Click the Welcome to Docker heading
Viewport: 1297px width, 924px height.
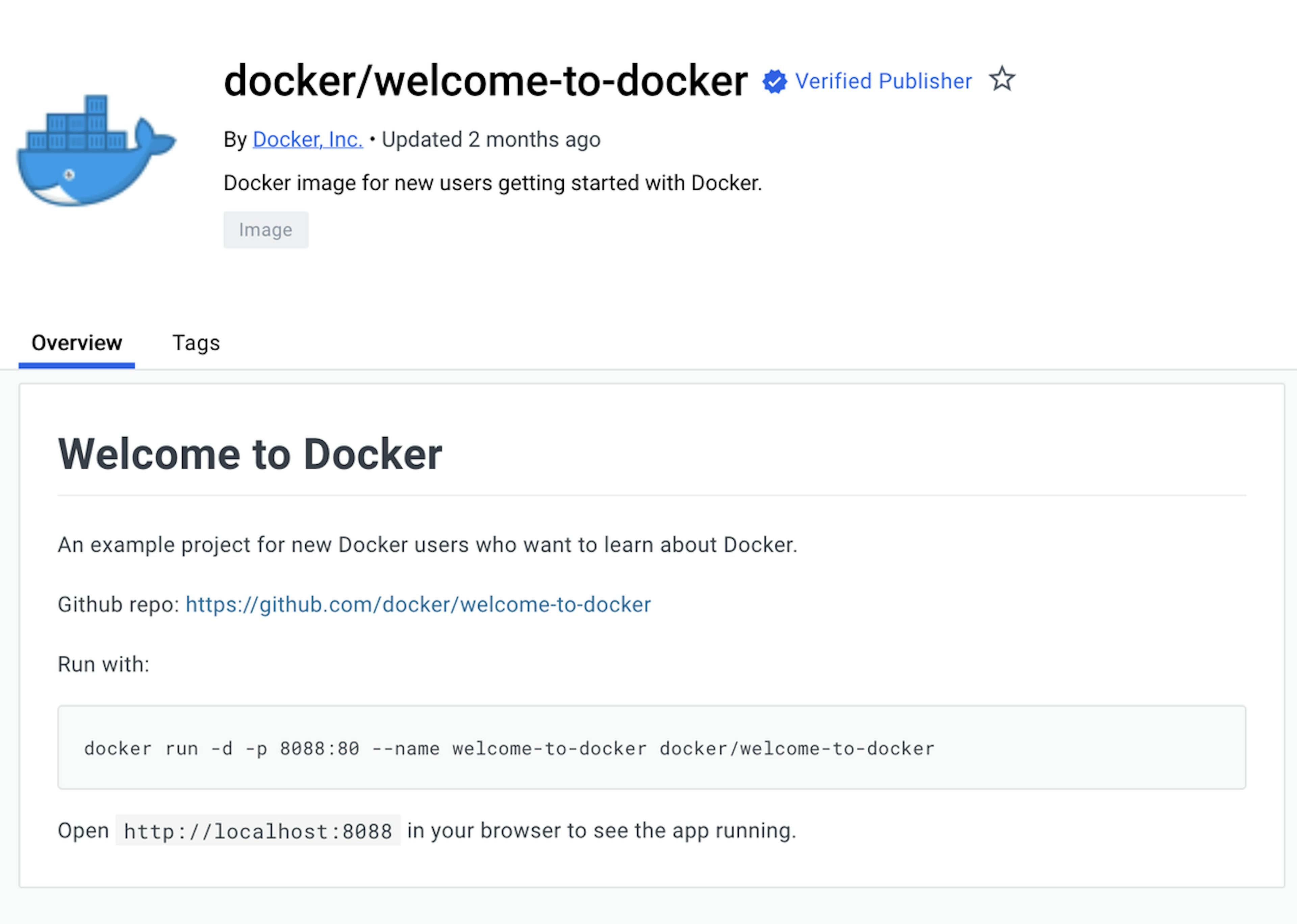[250, 455]
